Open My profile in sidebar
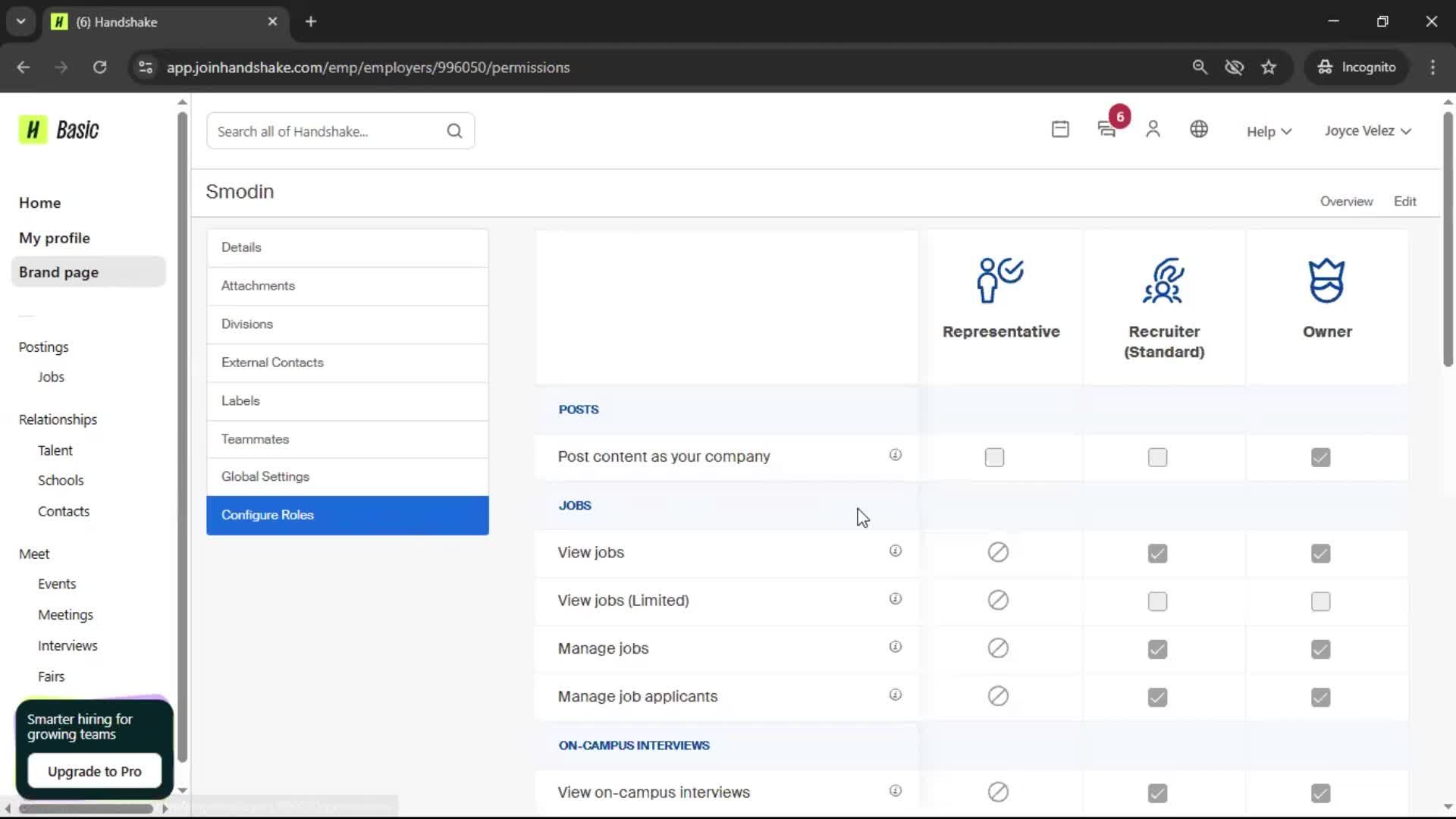The image size is (1456, 819). (55, 237)
